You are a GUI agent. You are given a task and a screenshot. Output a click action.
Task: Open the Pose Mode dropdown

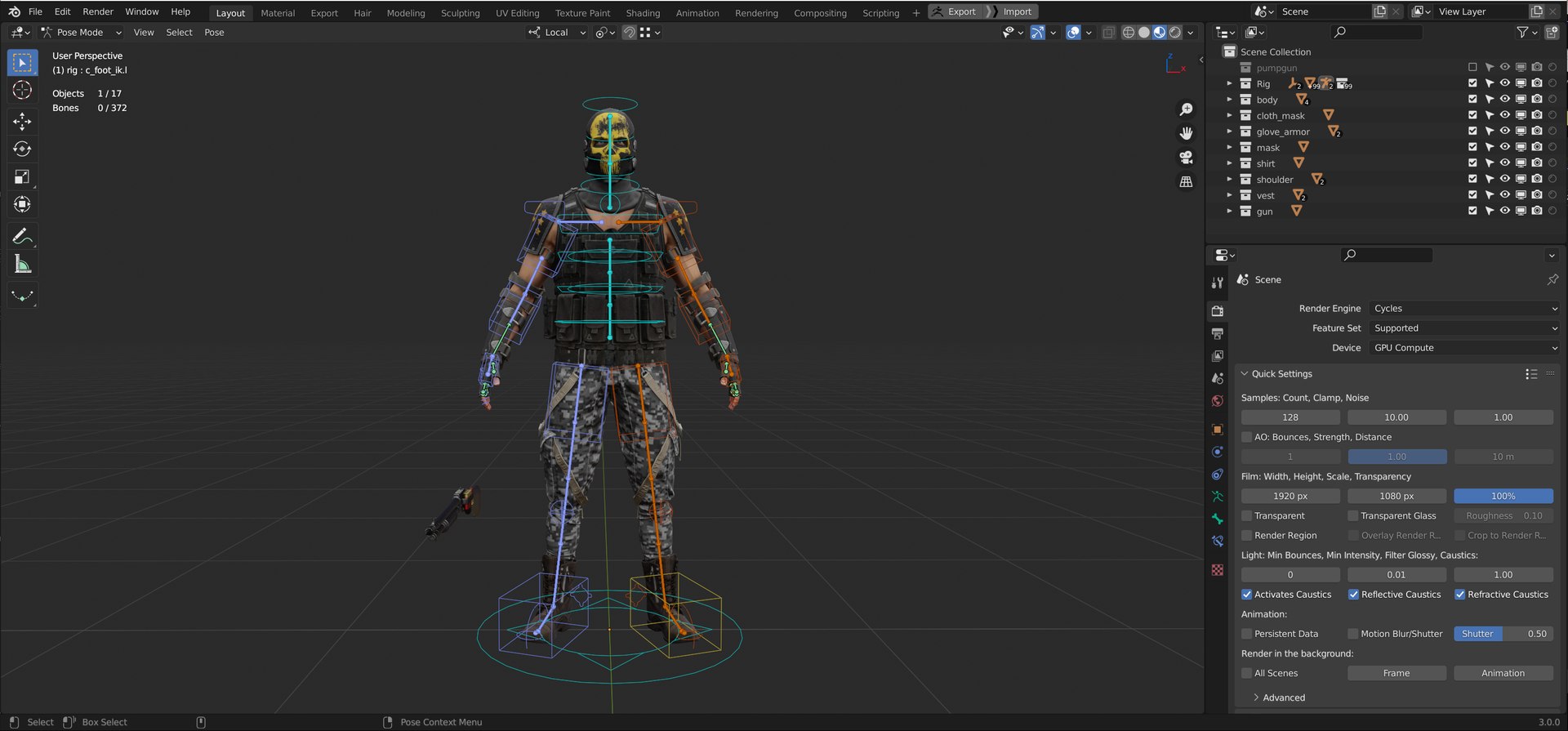click(x=82, y=33)
